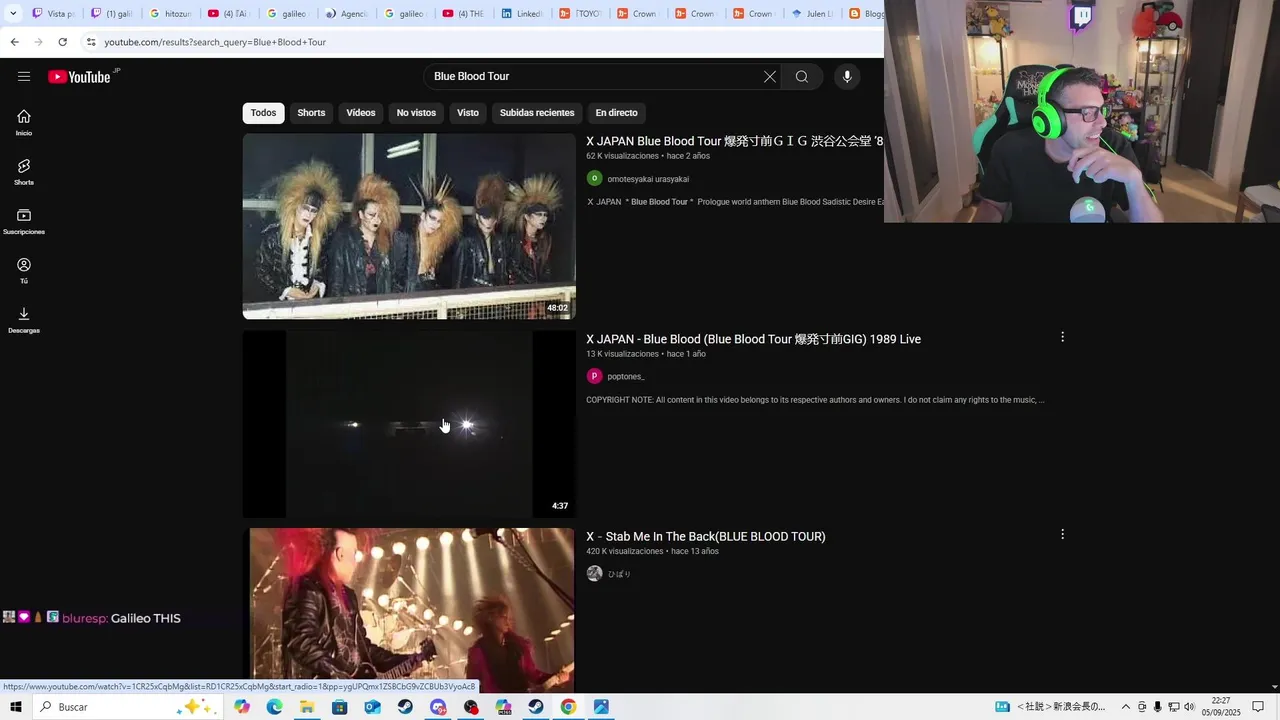Open poptones_ channel name link
This screenshot has width=1280, height=720.
pyautogui.click(x=626, y=377)
